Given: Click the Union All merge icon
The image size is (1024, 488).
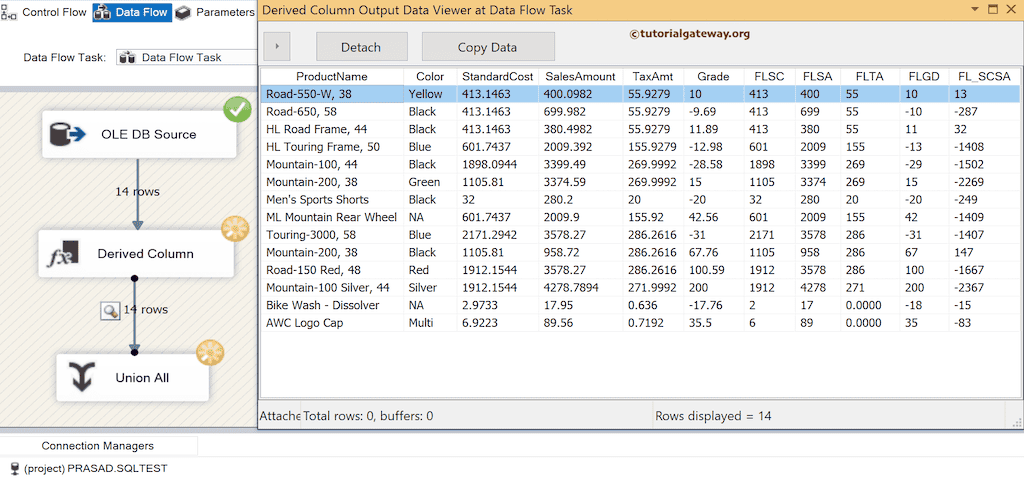Looking at the screenshot, I should point(84,377).
